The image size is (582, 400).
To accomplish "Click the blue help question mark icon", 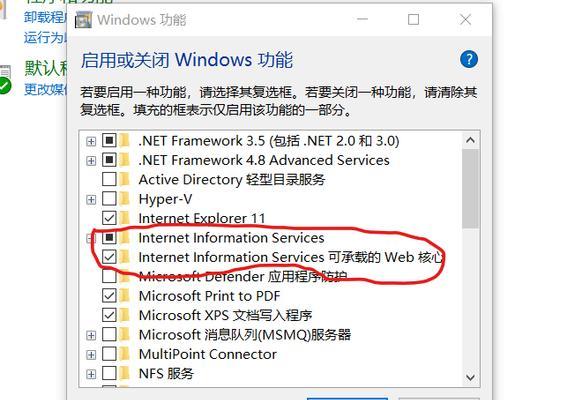I will pos(469,59).
